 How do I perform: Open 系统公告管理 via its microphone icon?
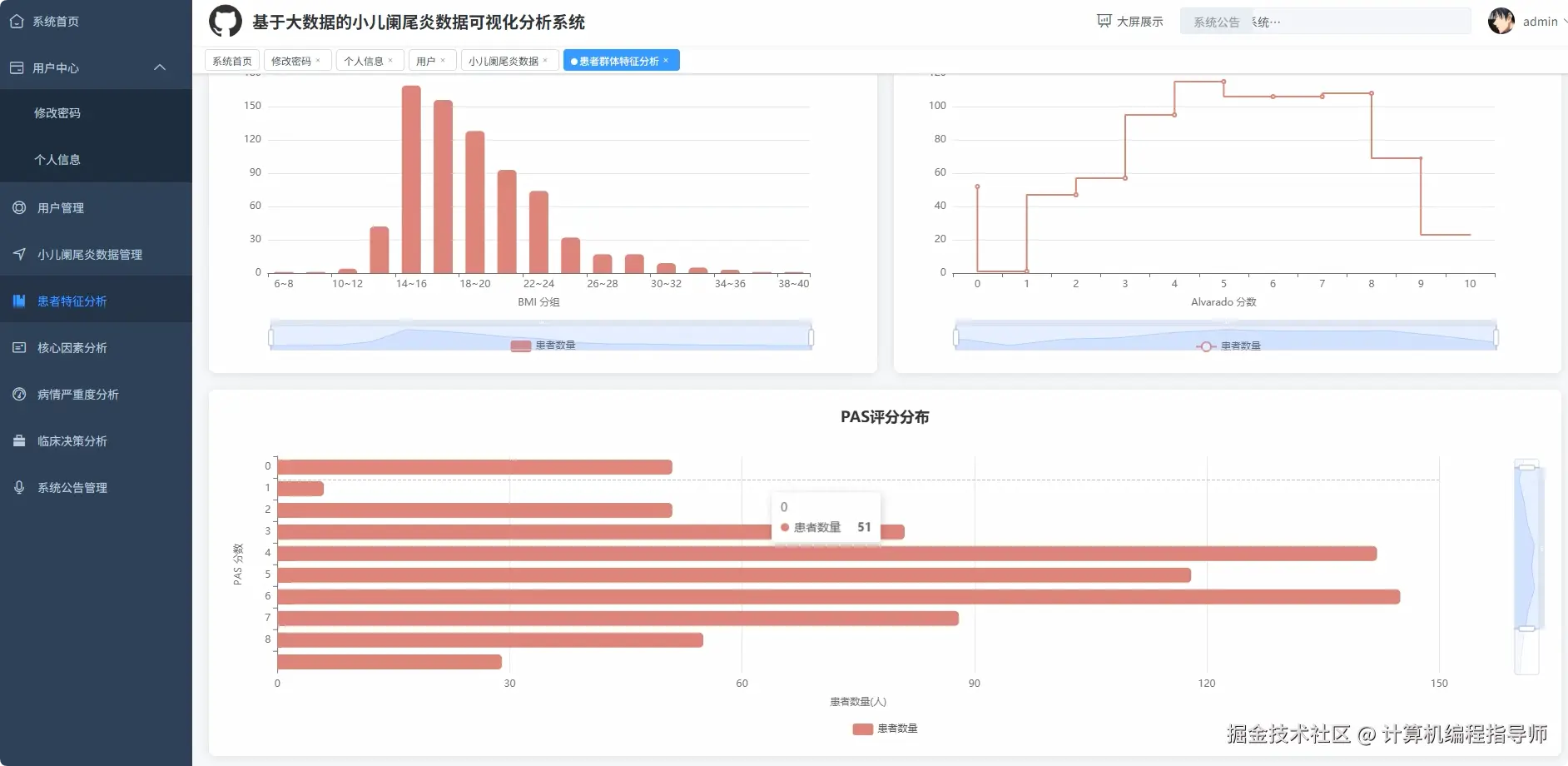(18, 487)
